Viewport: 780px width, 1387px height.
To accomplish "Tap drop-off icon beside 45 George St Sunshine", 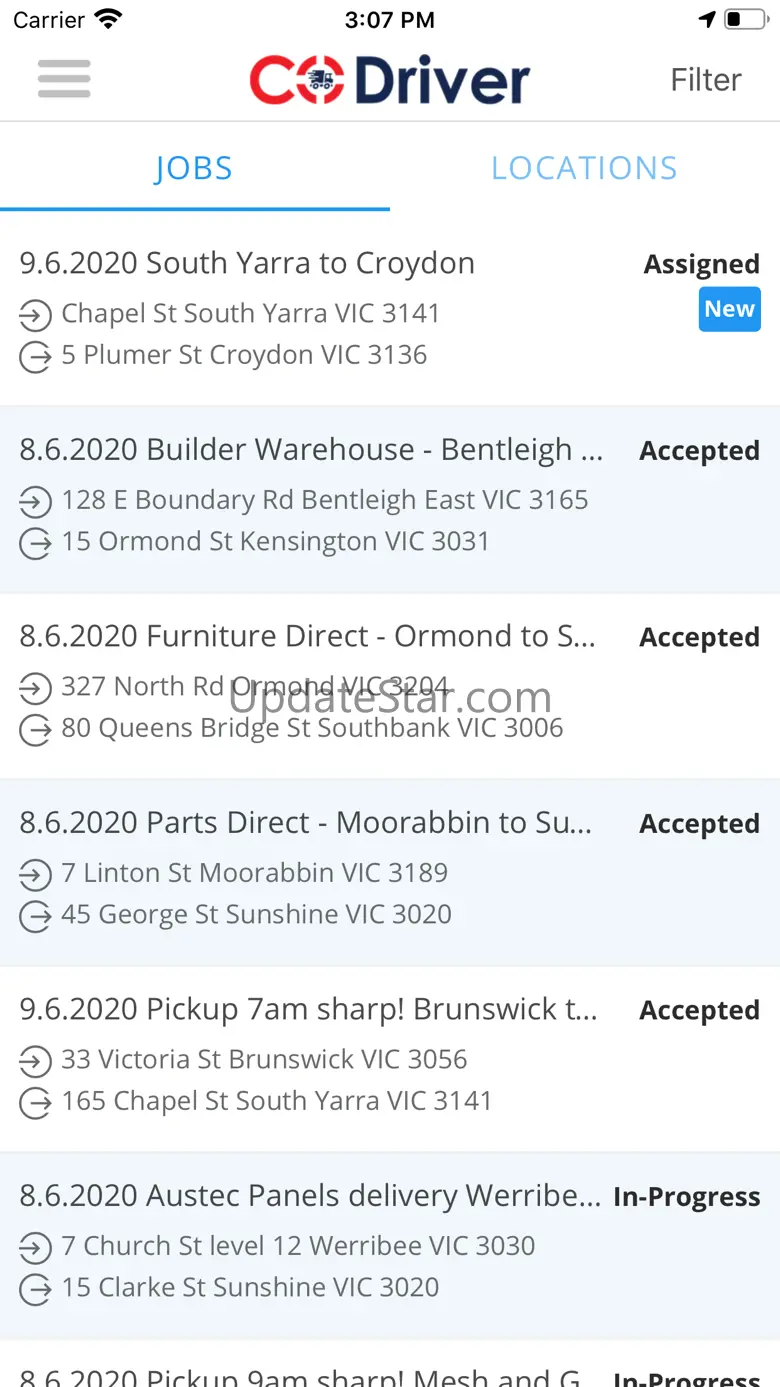I will (x=35, y=916).
